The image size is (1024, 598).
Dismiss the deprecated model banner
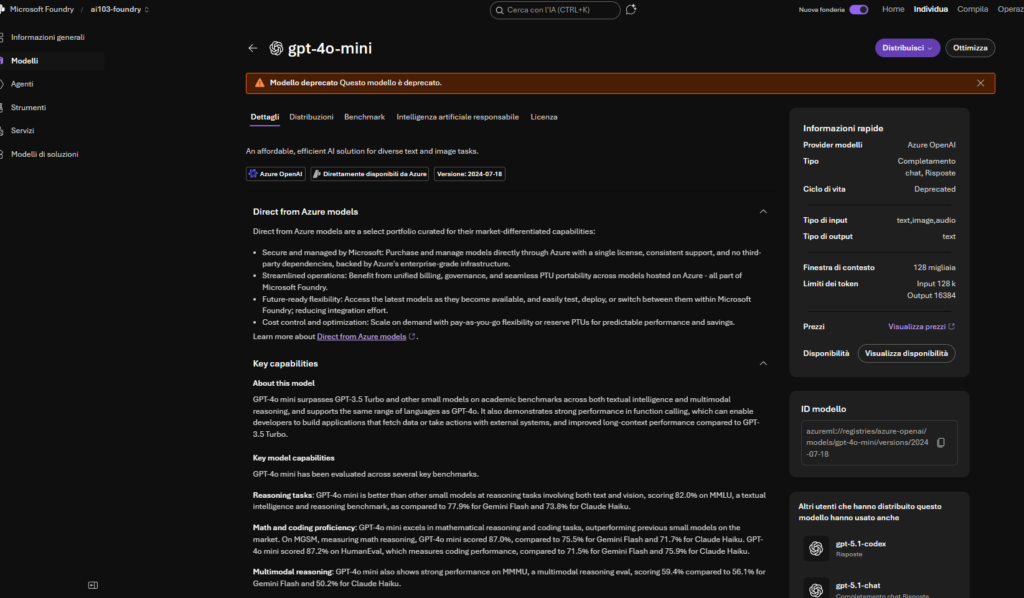[x=980, y=83]
